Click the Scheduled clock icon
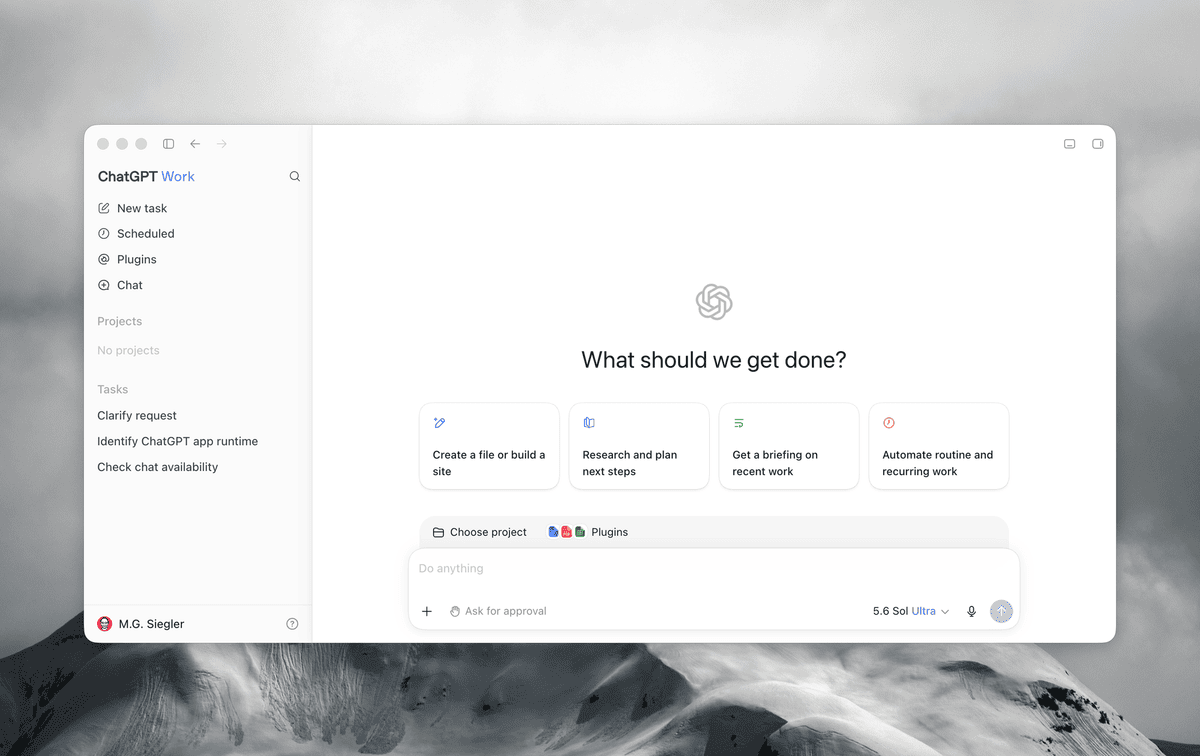The image size is (1200, 756). pos(104,234)
